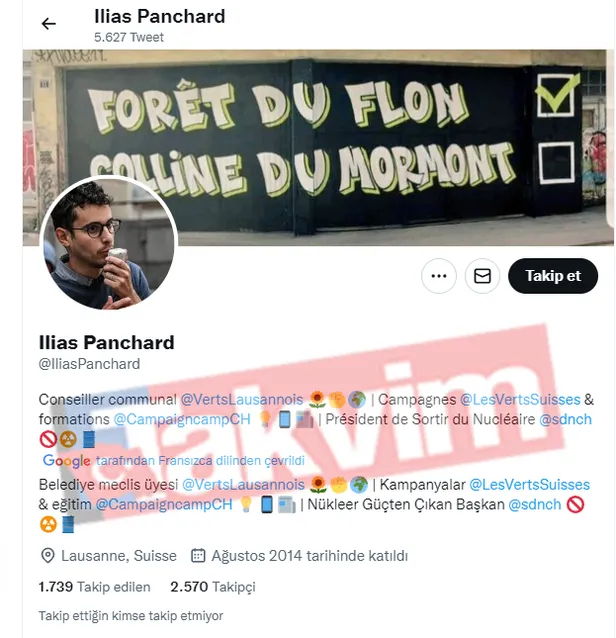Follow with the Takip et button
Image resolution: width=616 pixels, height=638 pixels.
tap(553, 276)
